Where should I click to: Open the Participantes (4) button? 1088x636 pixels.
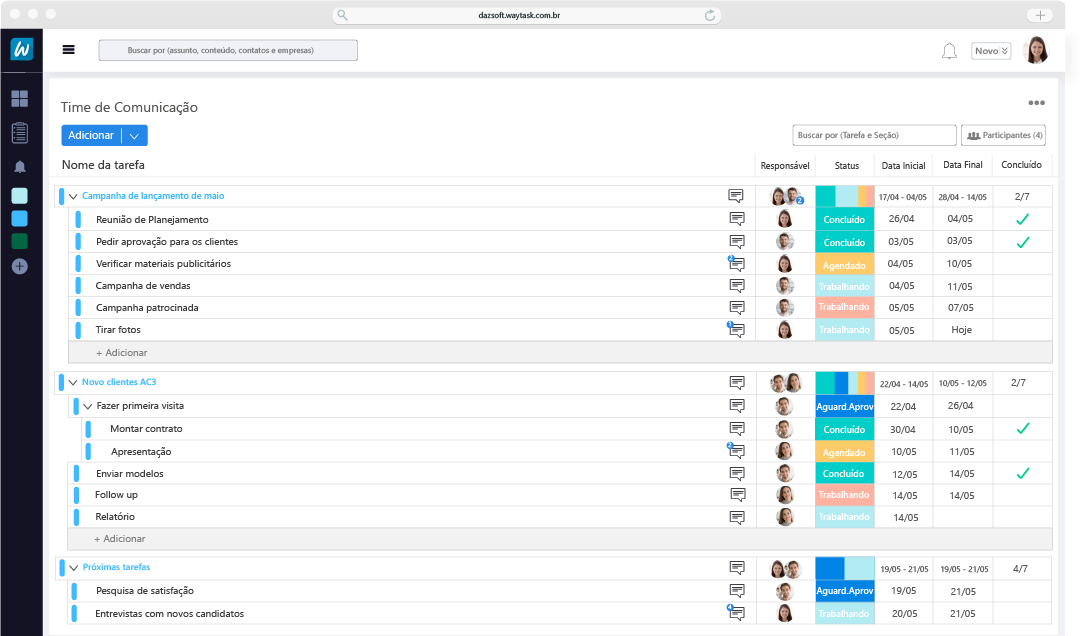click(x=1003, y=135)
